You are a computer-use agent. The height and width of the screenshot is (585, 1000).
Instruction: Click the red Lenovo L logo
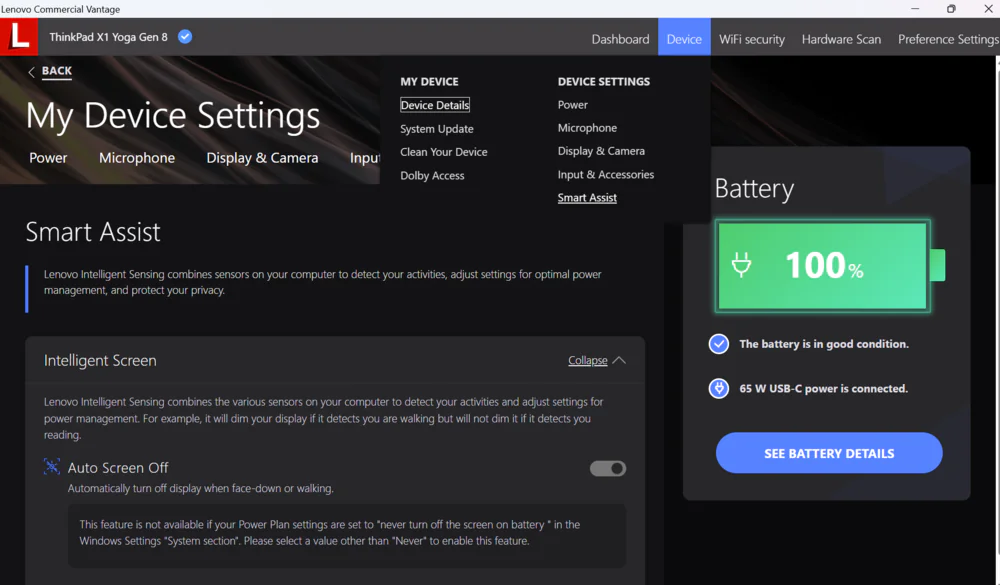18,36
